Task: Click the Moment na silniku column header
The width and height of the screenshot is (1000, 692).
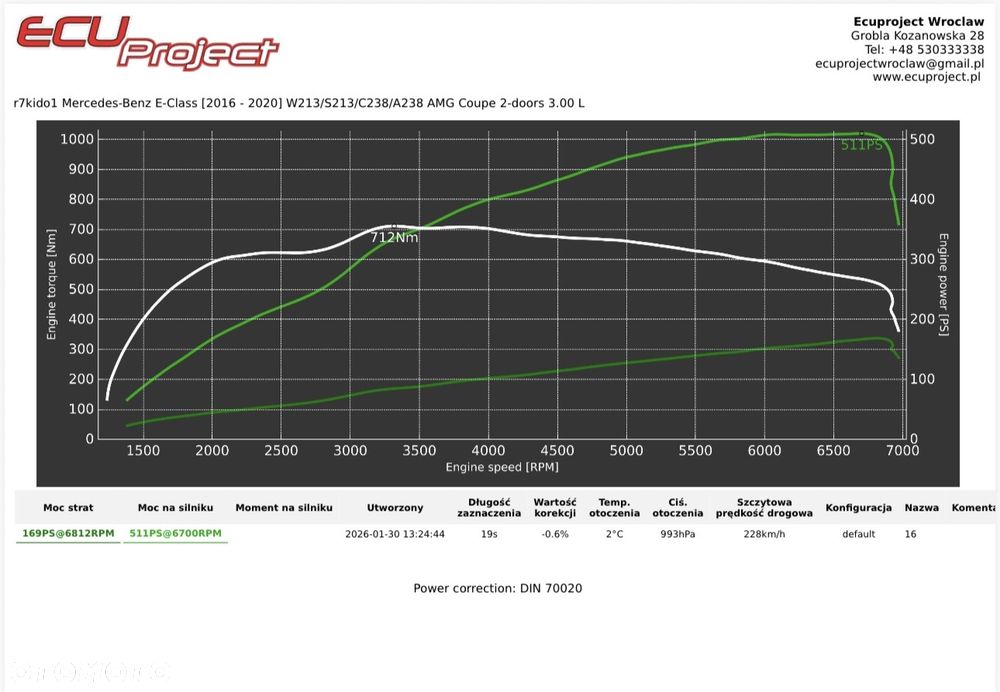Action: (284, 508)
